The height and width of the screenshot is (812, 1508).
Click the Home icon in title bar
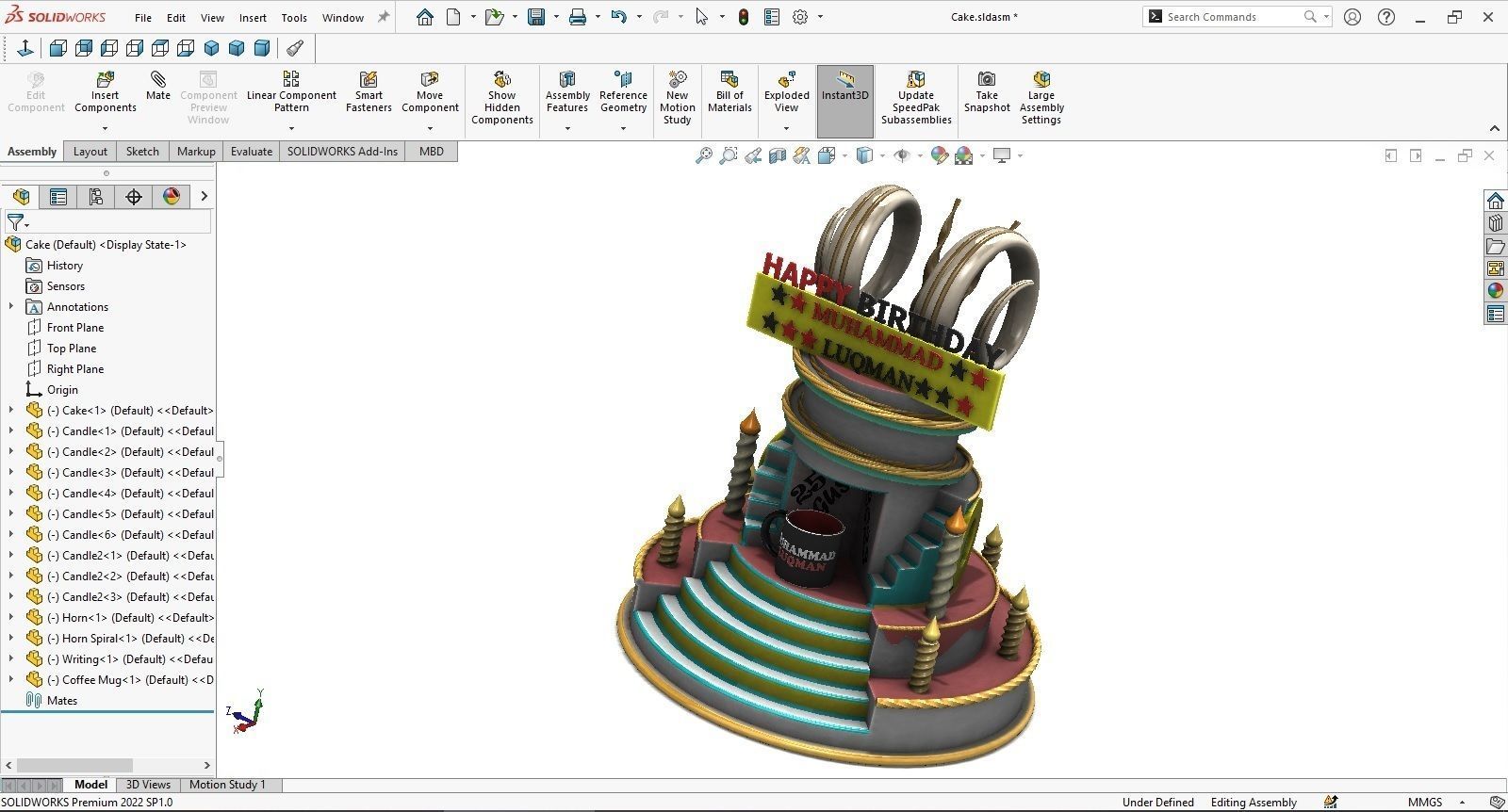425,17
